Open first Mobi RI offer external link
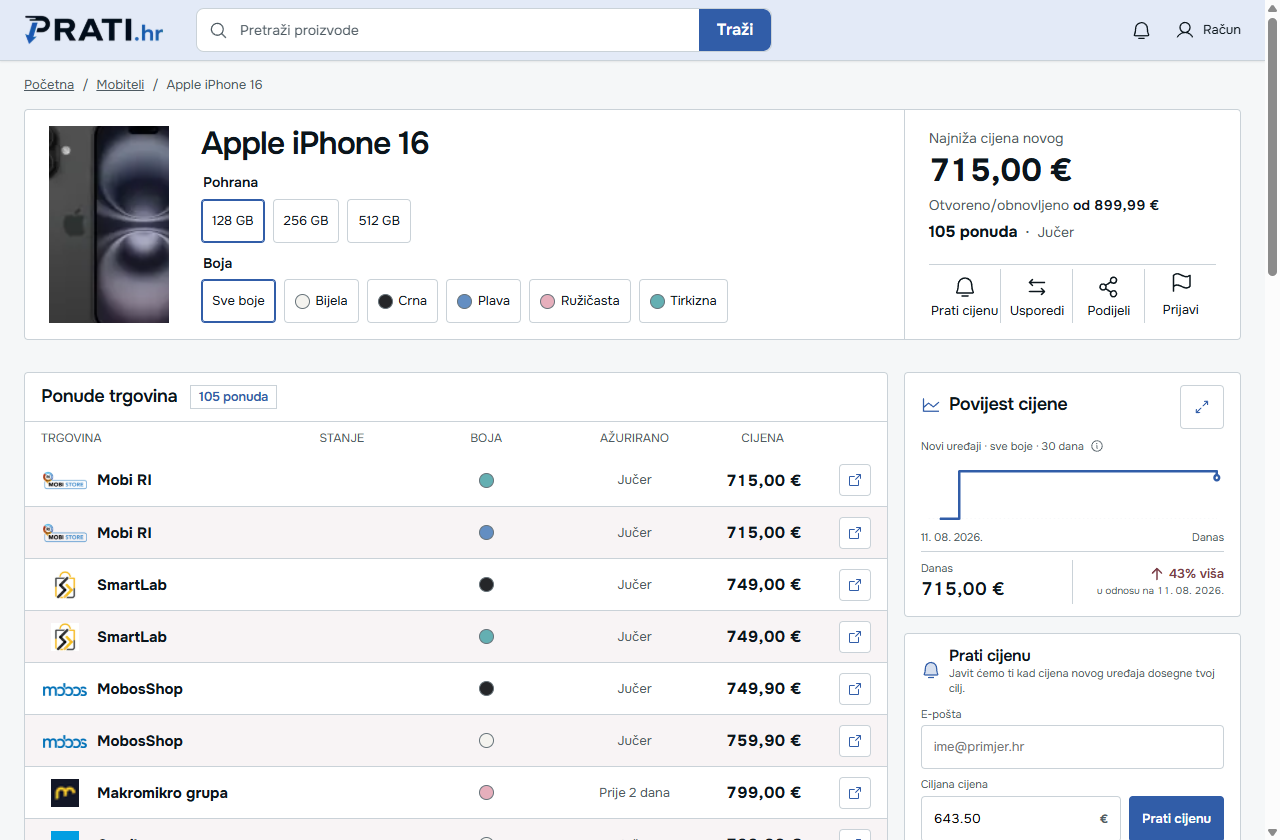 tap(855, 480)
